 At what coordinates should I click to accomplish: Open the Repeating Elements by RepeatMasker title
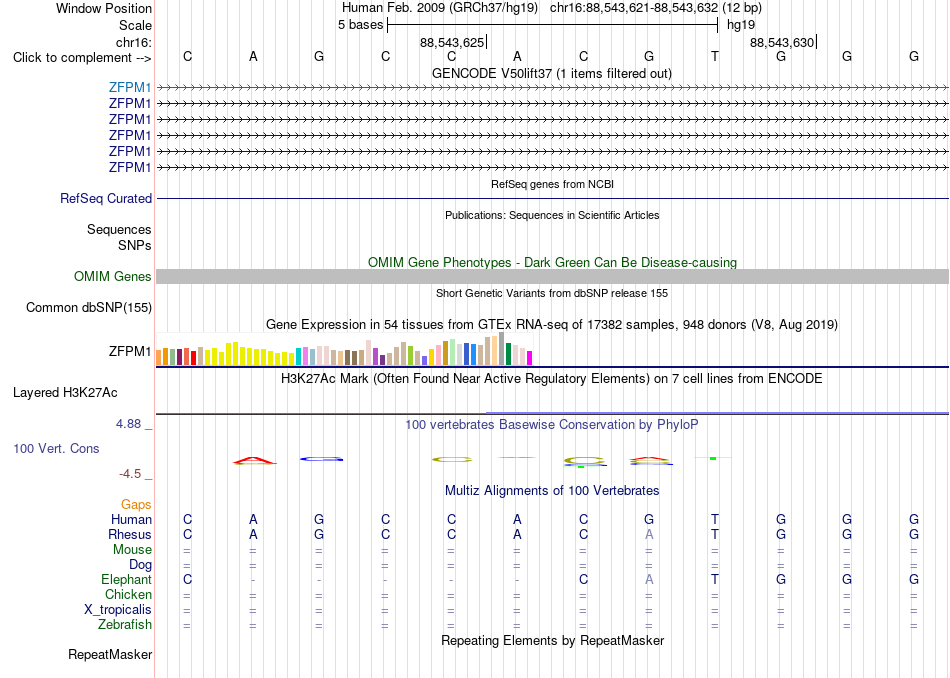pos(553,641)
